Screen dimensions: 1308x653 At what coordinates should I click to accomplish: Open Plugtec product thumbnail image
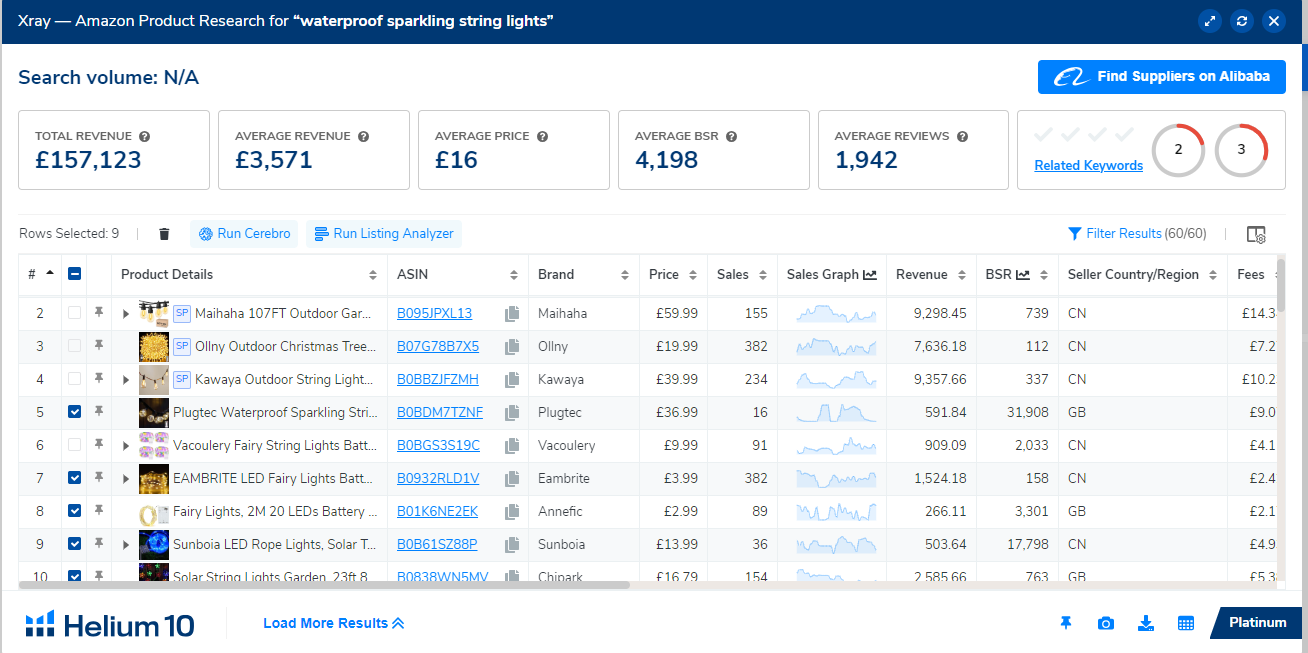[x=154, y=412]
